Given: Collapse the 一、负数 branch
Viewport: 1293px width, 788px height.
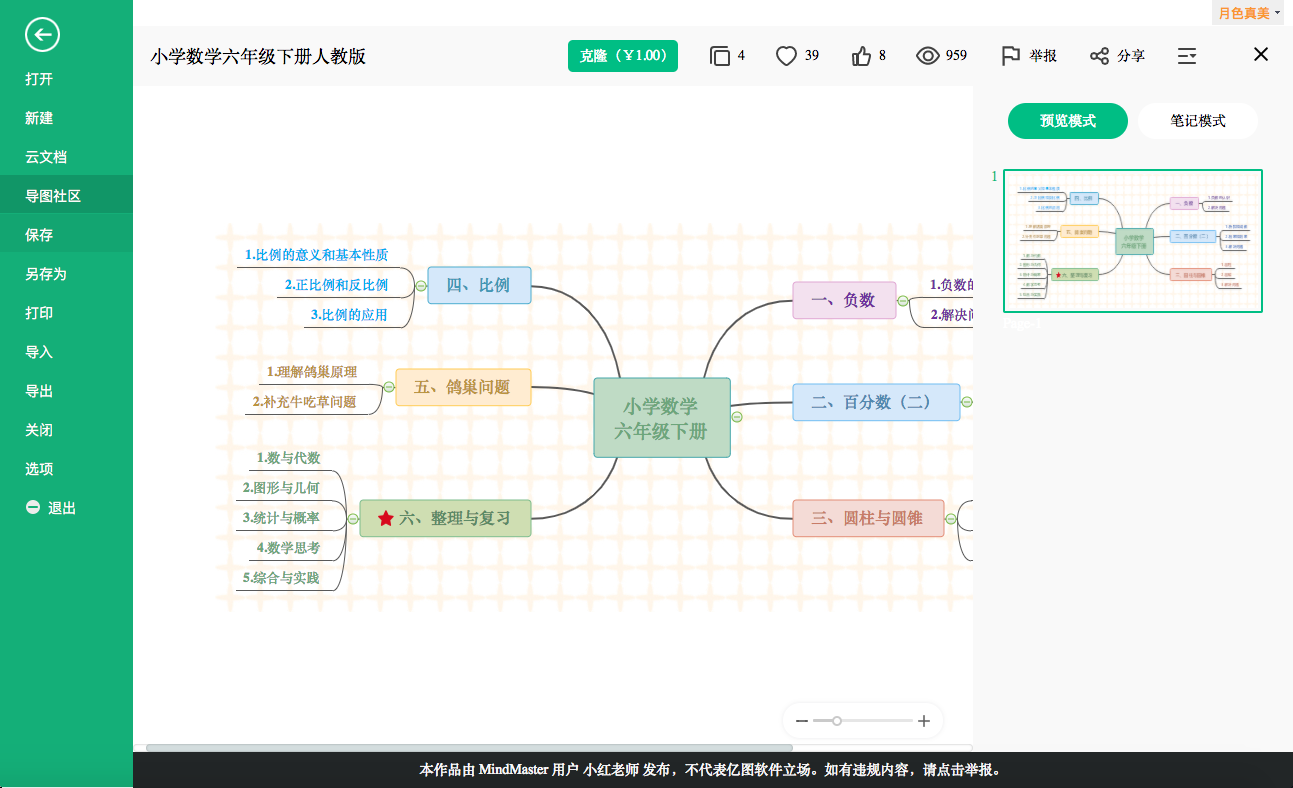Looking at the screenshot, I should [903, 300].
